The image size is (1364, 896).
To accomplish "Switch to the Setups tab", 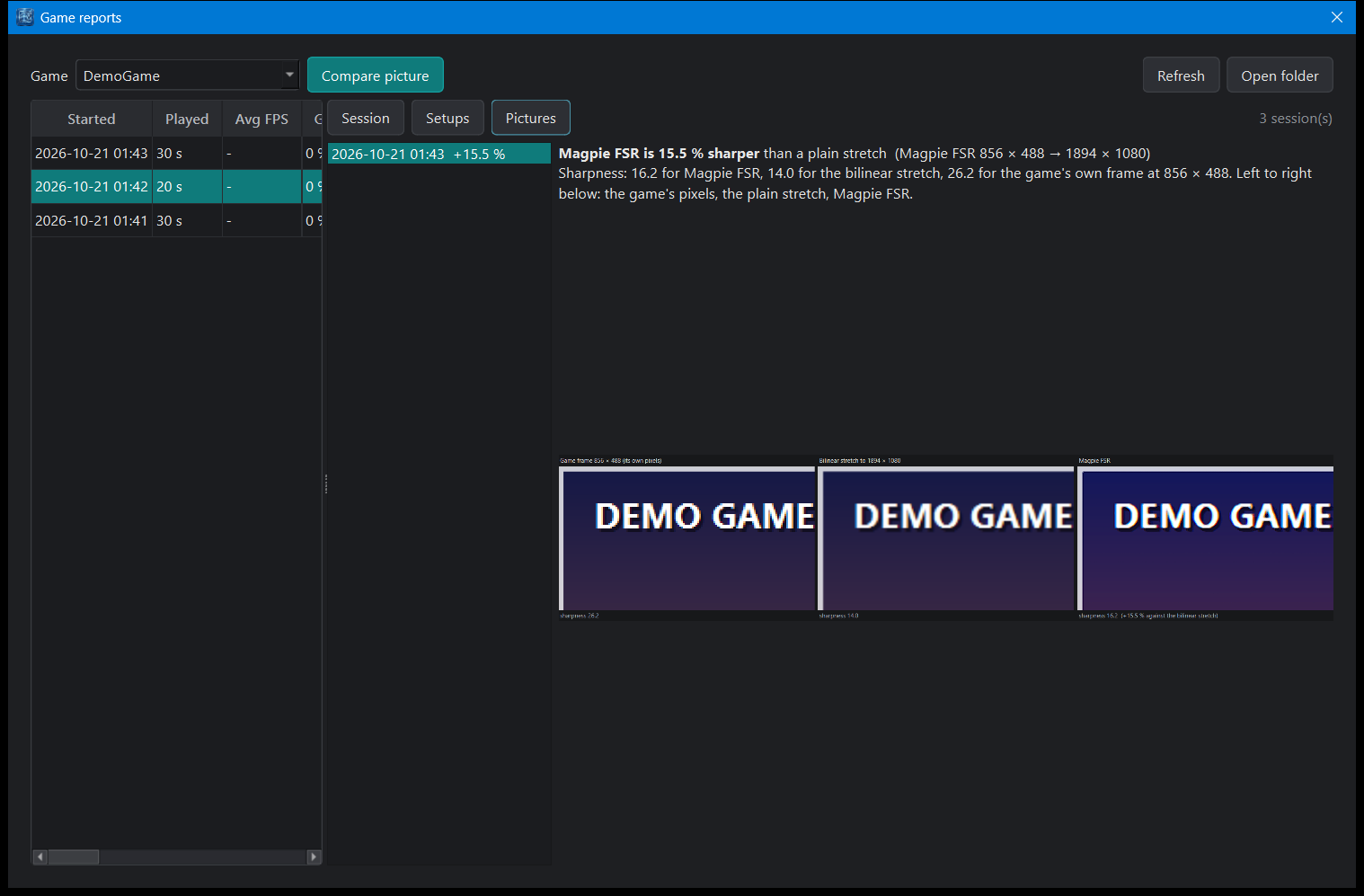I will [x=447, y=118].
